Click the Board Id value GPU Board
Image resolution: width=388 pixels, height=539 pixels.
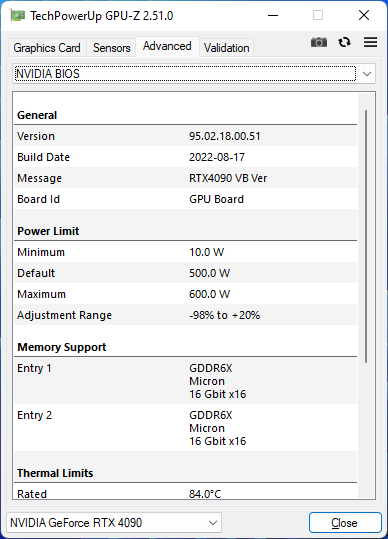coord(216,199)
